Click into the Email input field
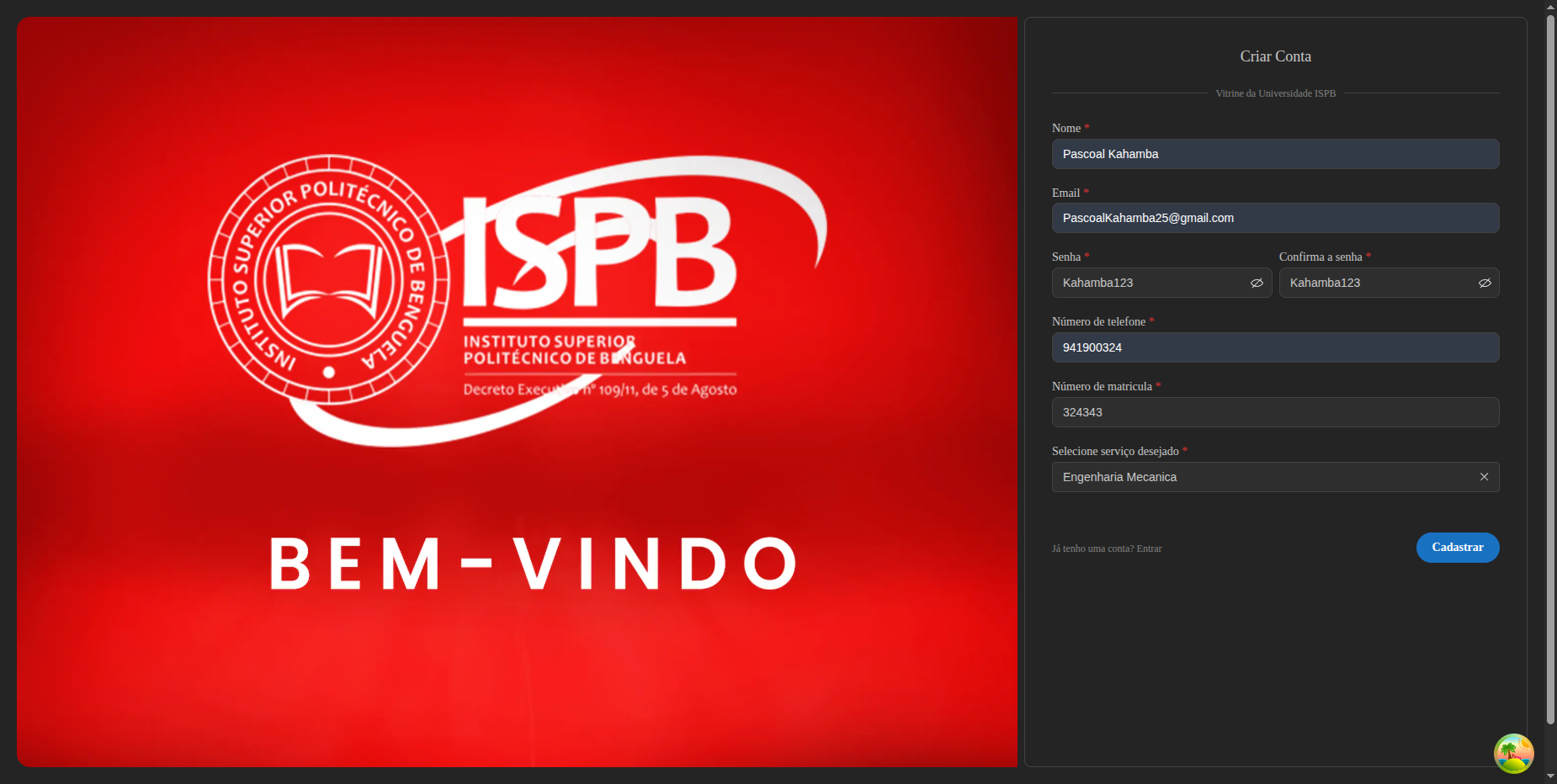 [1275, 218]
